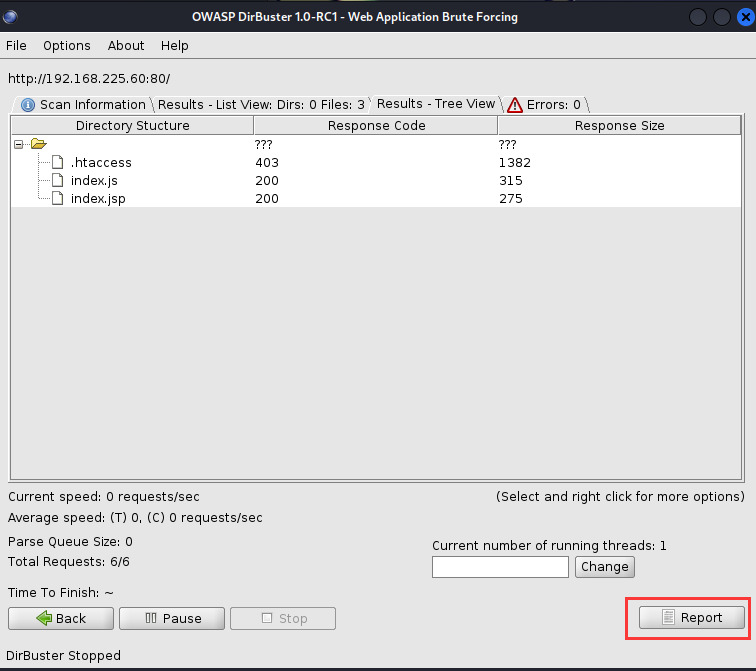Sort by Directory Stucture column header

pyautogui.click(x=133, y=125)
